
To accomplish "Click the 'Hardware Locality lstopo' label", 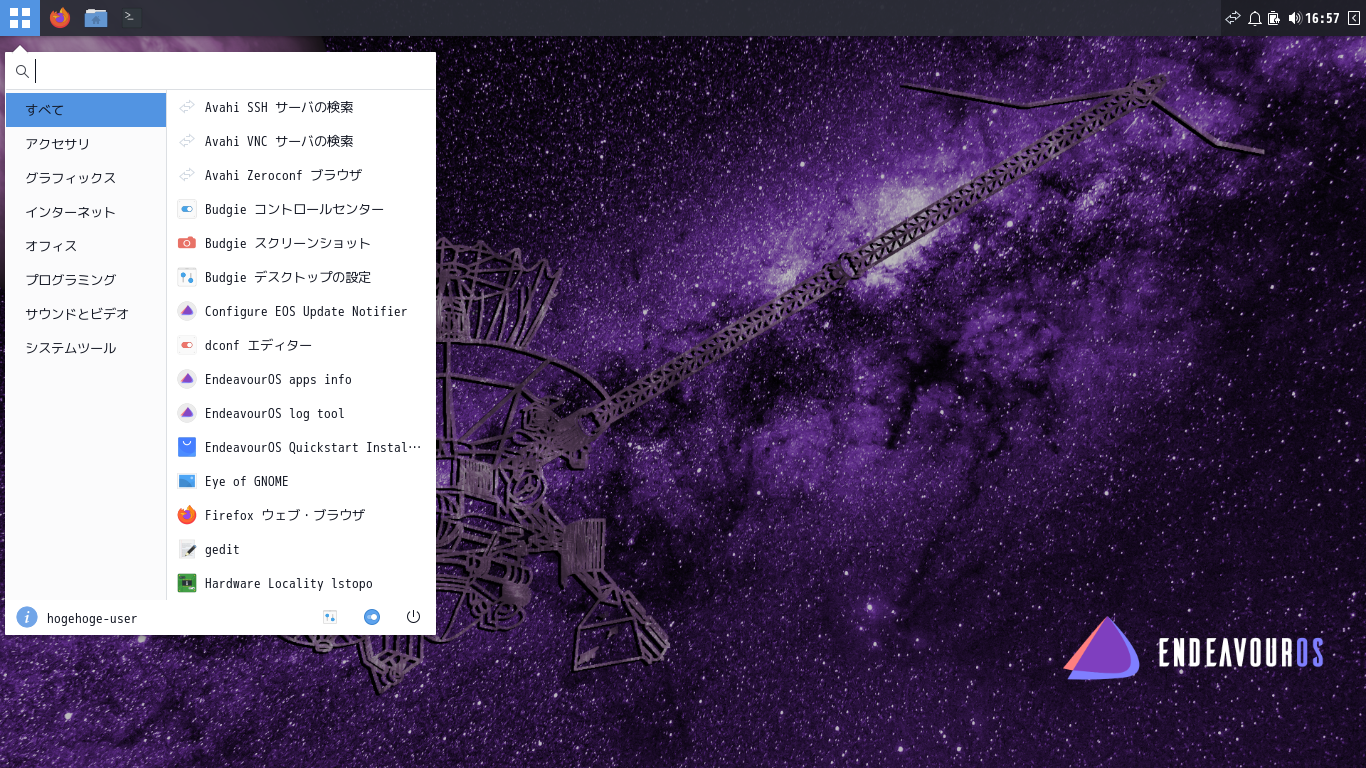I will (x=289, y=583).
